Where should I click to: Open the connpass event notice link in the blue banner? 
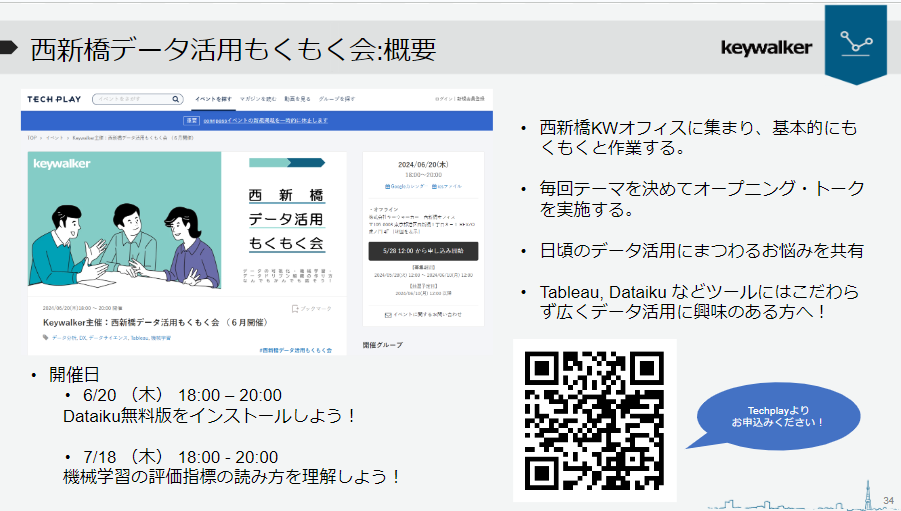click(x=265, y=120)
